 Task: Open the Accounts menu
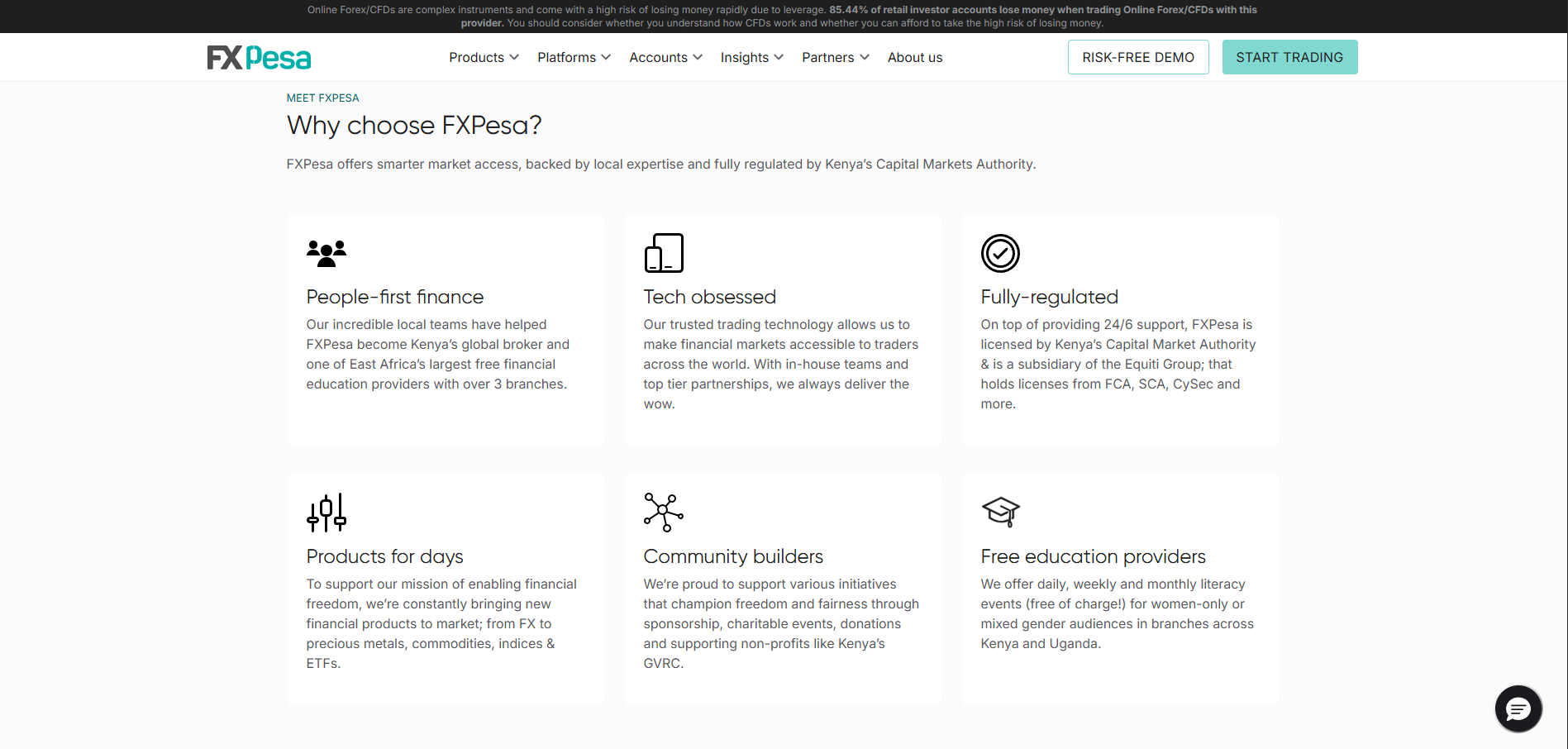665,57
